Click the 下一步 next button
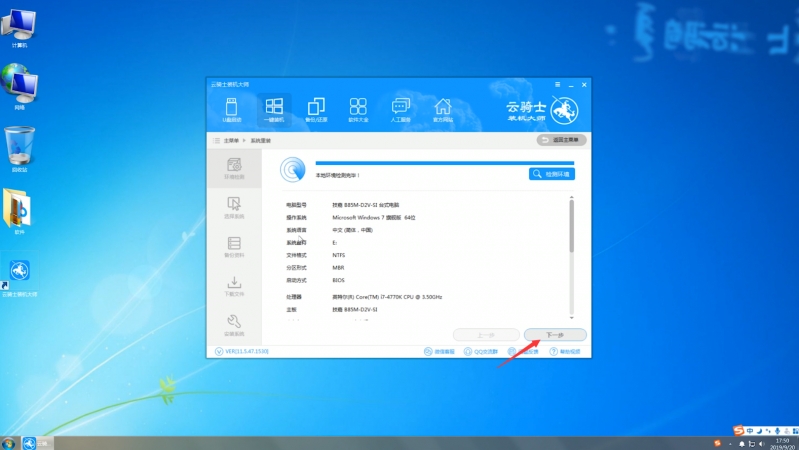This screenshot has height=450, width=799. (555, 335)
